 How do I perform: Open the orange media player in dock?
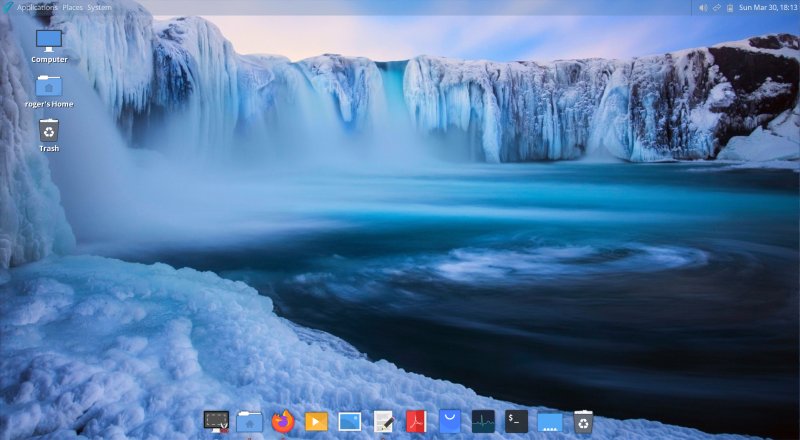316,421
